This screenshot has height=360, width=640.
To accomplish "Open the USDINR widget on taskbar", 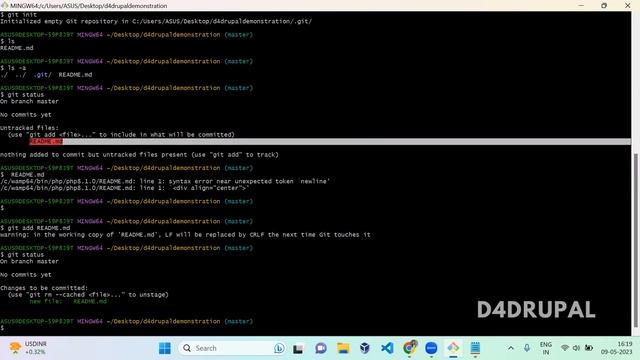I will click(x=28, y=348).
